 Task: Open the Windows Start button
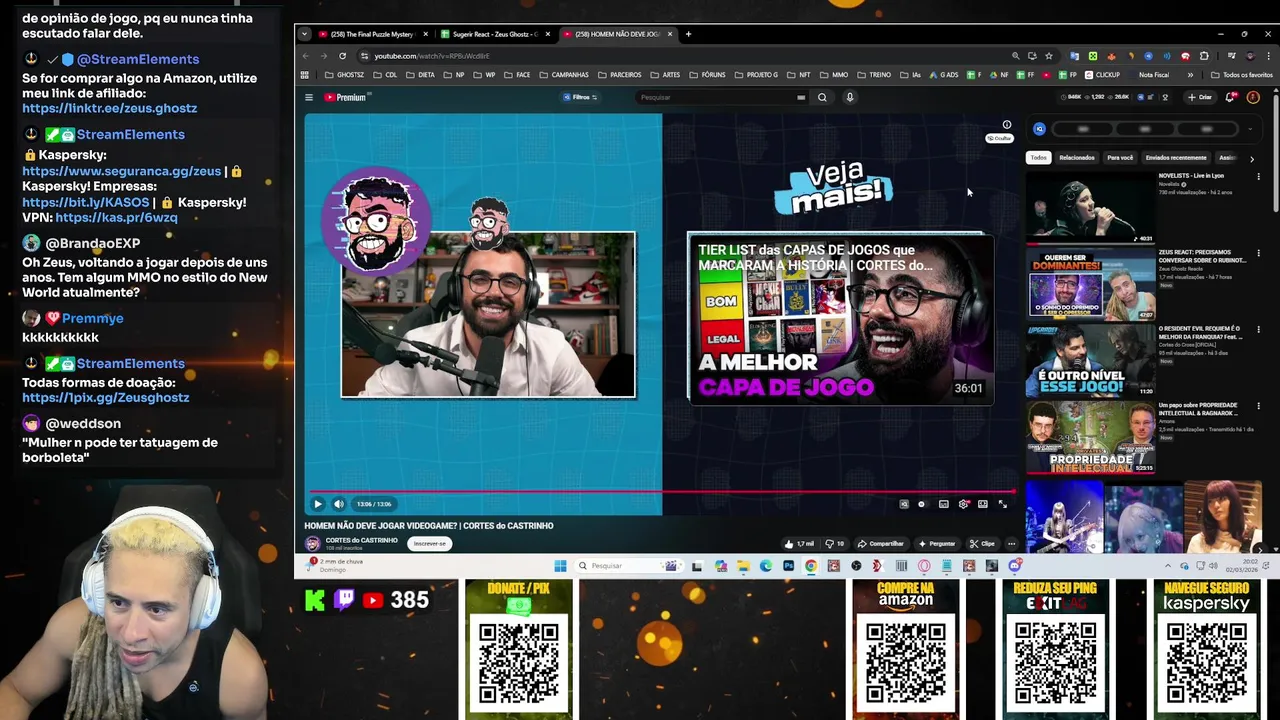click(560, 566)
